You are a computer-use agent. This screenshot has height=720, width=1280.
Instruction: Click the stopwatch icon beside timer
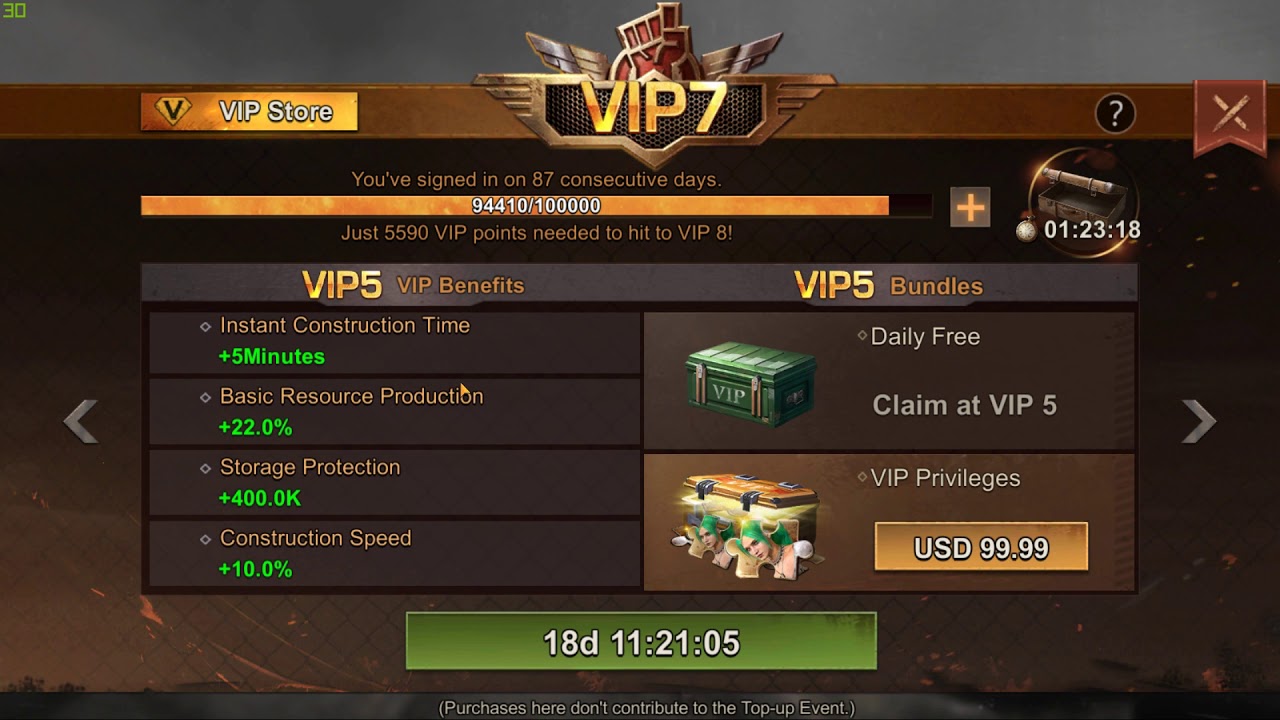click(1027, 230)
